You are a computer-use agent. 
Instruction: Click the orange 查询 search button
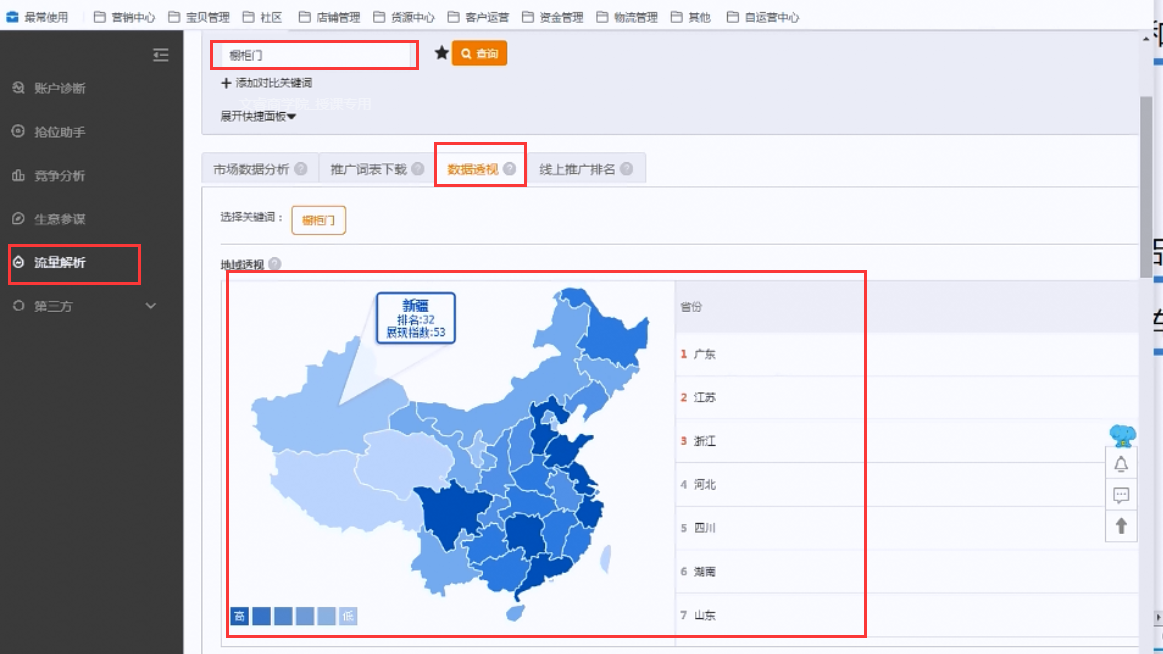click(479, 53)
